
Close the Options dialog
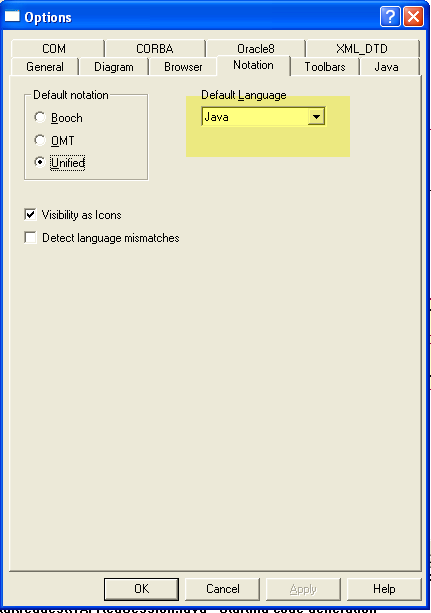(413, 17)
